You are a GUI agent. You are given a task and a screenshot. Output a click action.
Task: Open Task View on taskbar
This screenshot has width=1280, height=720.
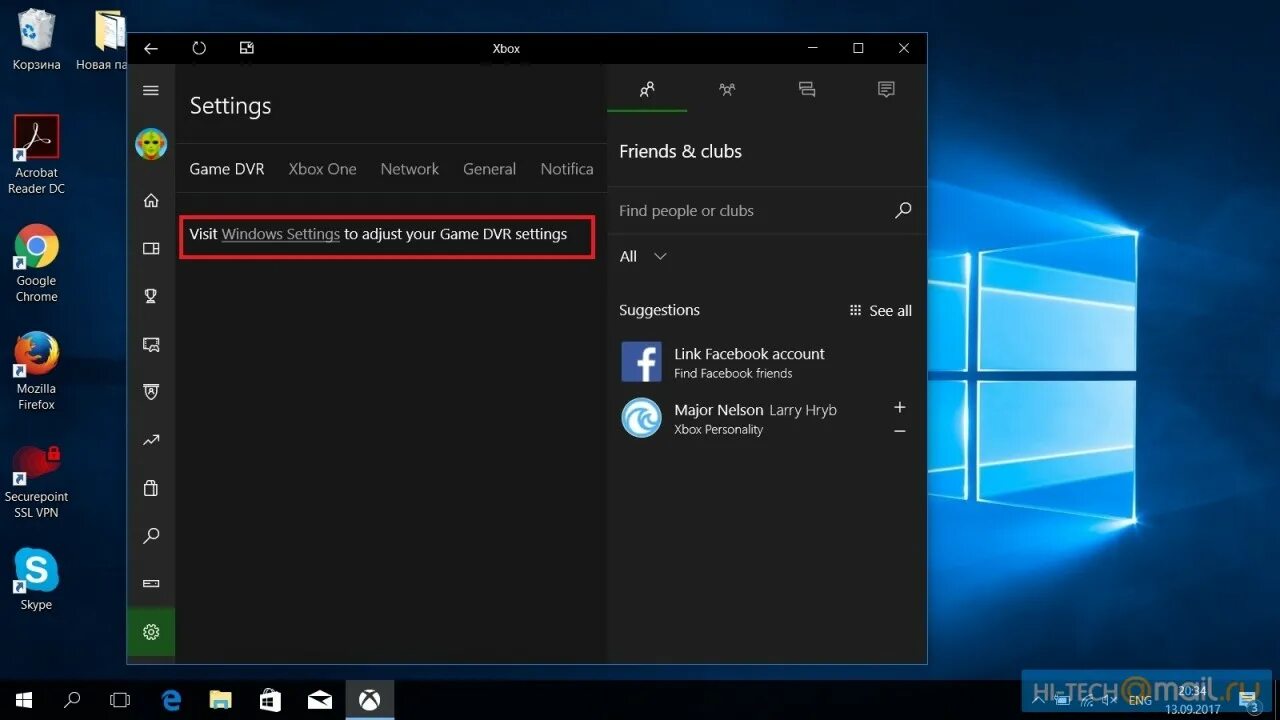(x=120, y=700)
